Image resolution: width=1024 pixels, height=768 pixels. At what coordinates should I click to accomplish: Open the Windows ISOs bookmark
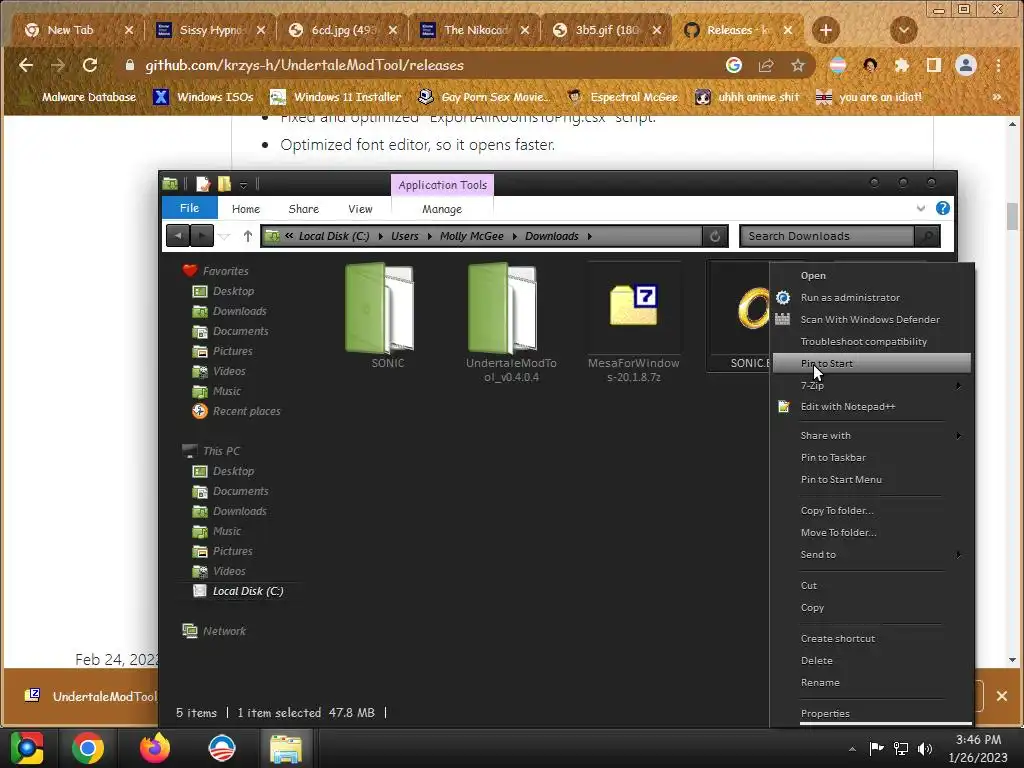pyautogui.click(x=203, y=97)
